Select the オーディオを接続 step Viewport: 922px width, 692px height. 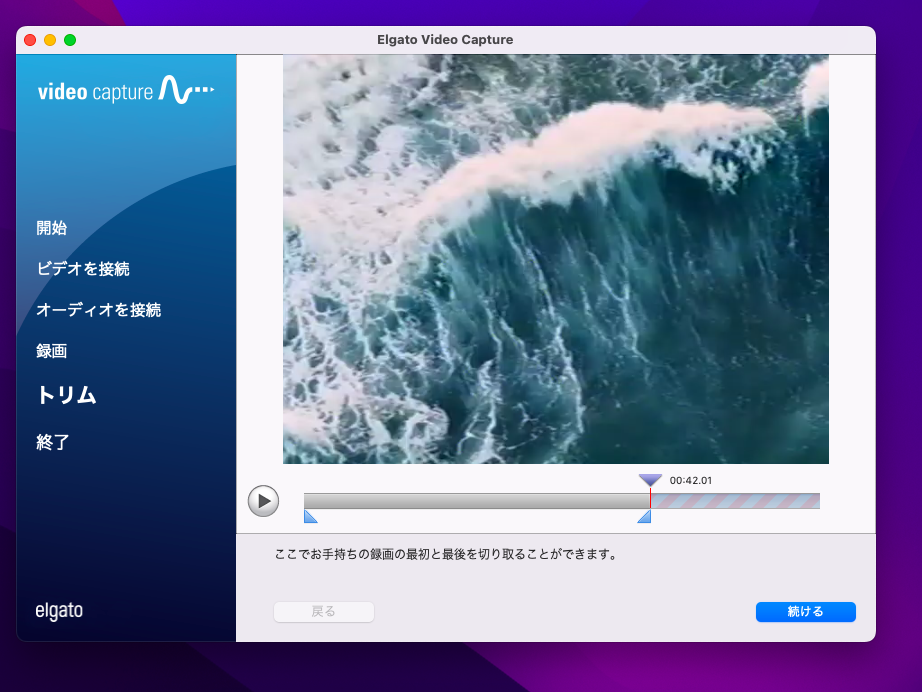(x=98, y=310)
